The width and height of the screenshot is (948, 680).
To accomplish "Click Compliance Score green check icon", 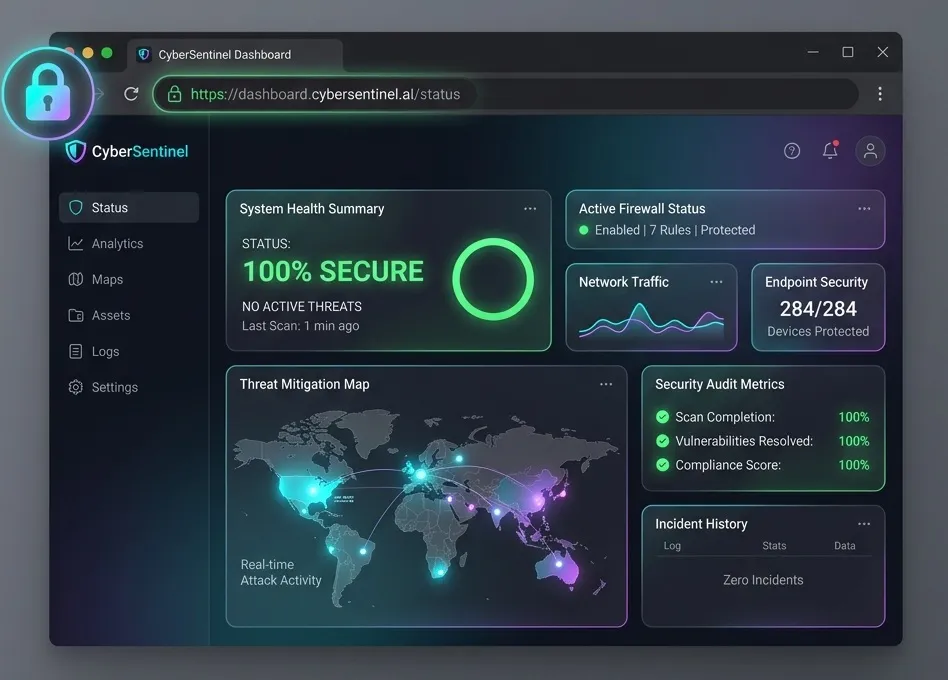I will 663,465.
